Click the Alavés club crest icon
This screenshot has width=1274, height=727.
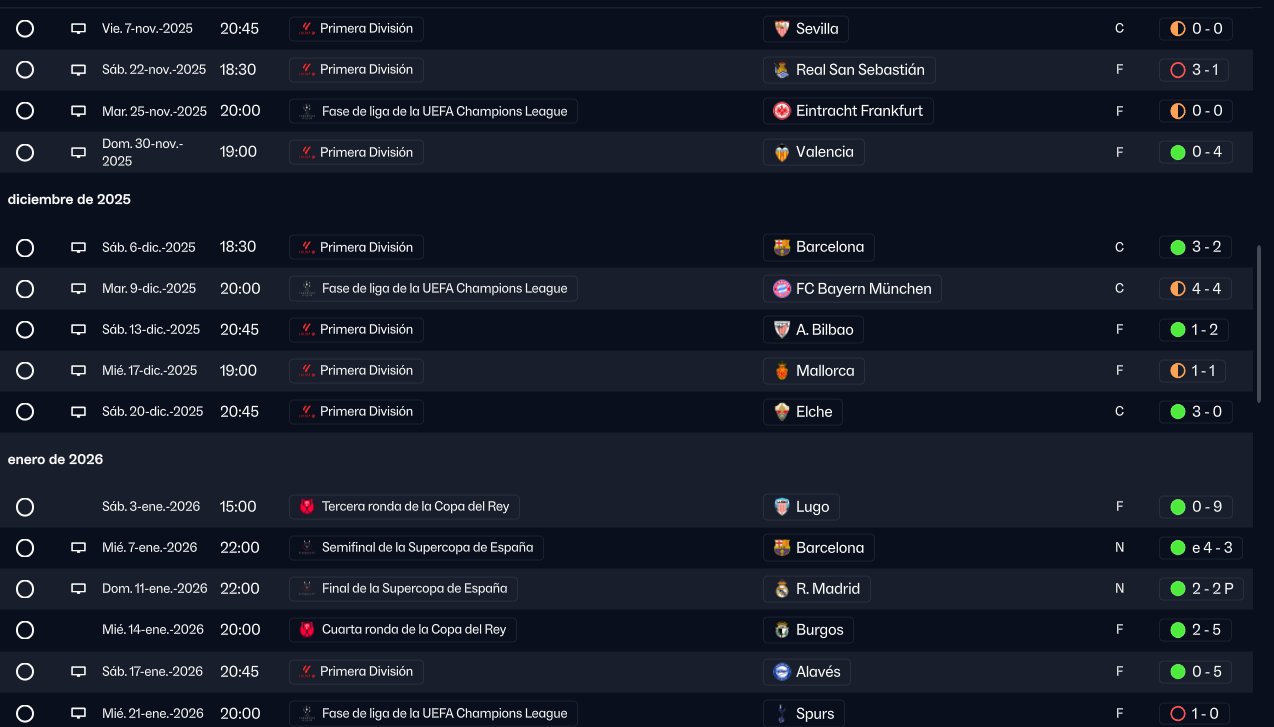click(782, 672)
